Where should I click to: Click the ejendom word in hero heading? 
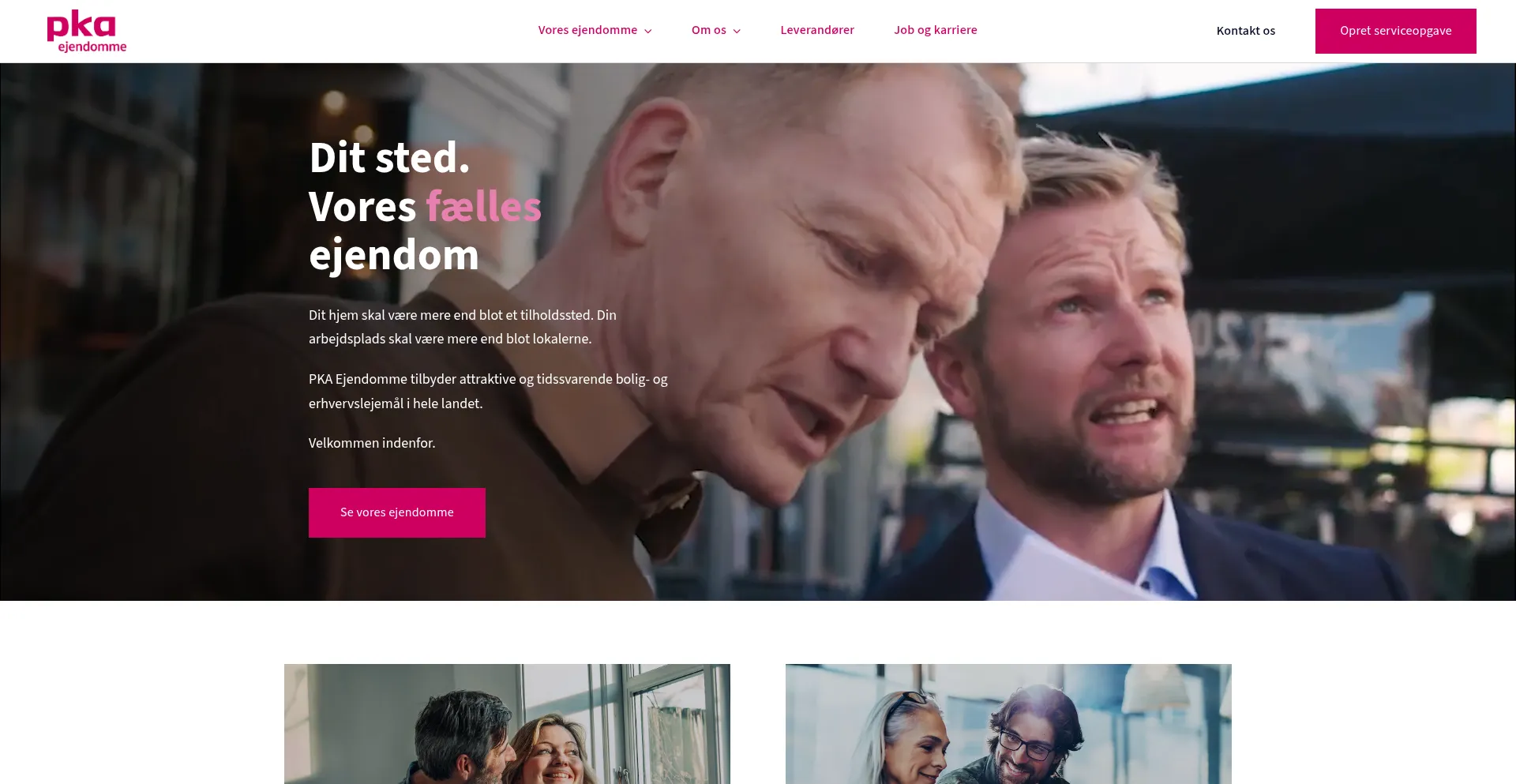pos(394,256)
